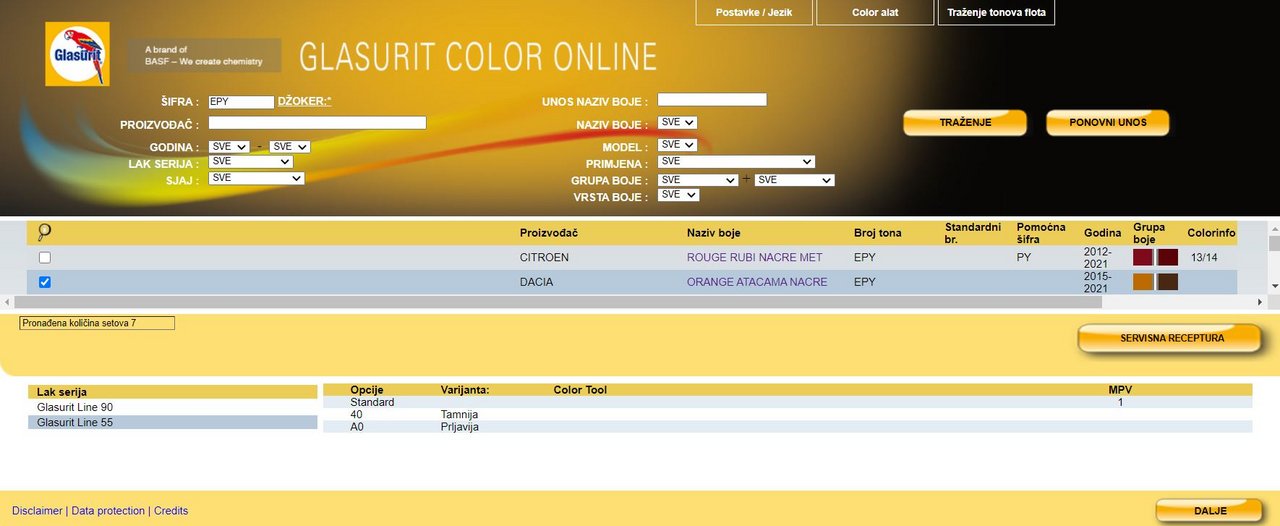Open the second GODINA year dropdown
The height and width of the screenshot is (526, 1280).
290,146
